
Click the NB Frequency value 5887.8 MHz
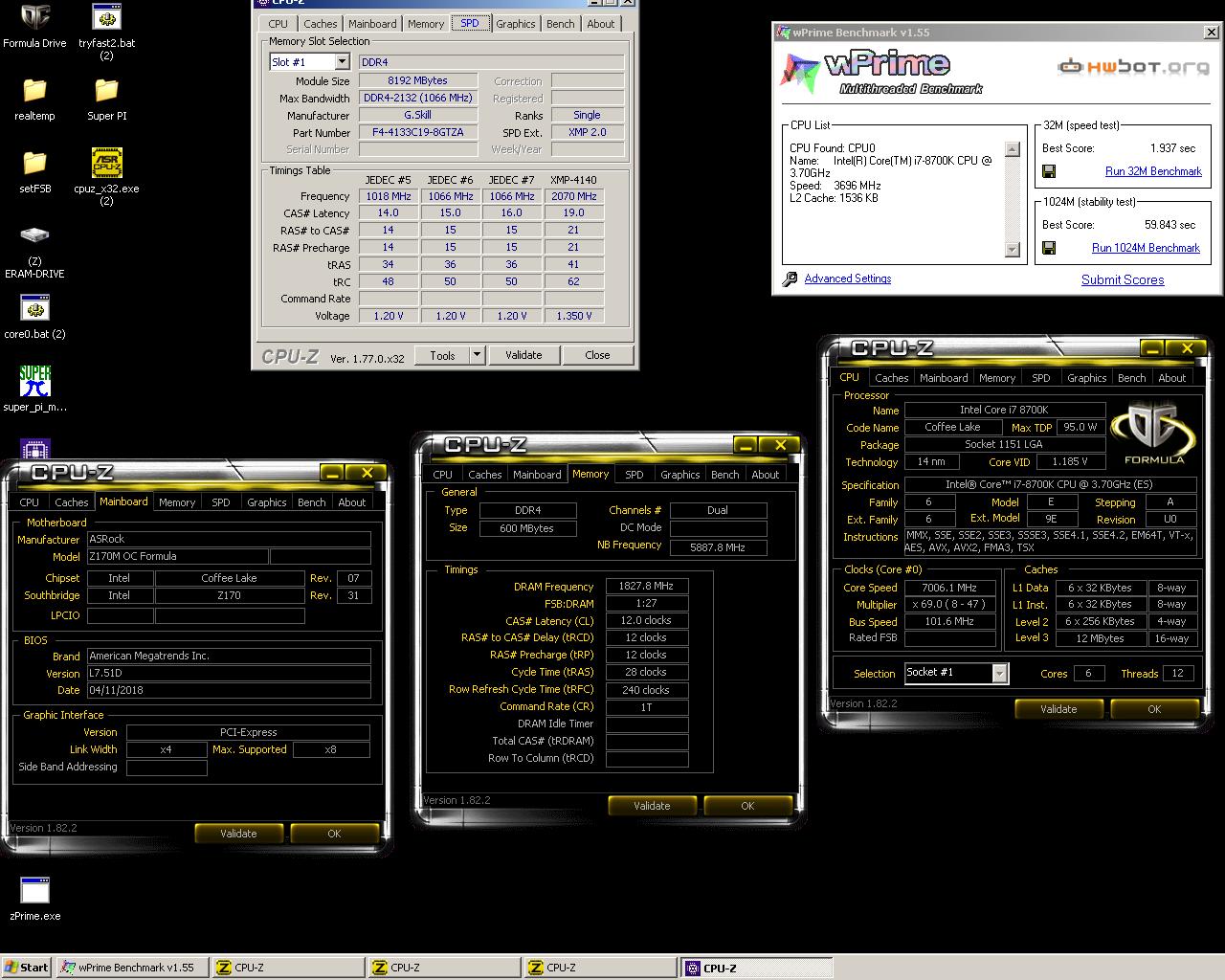coord(718,547)
